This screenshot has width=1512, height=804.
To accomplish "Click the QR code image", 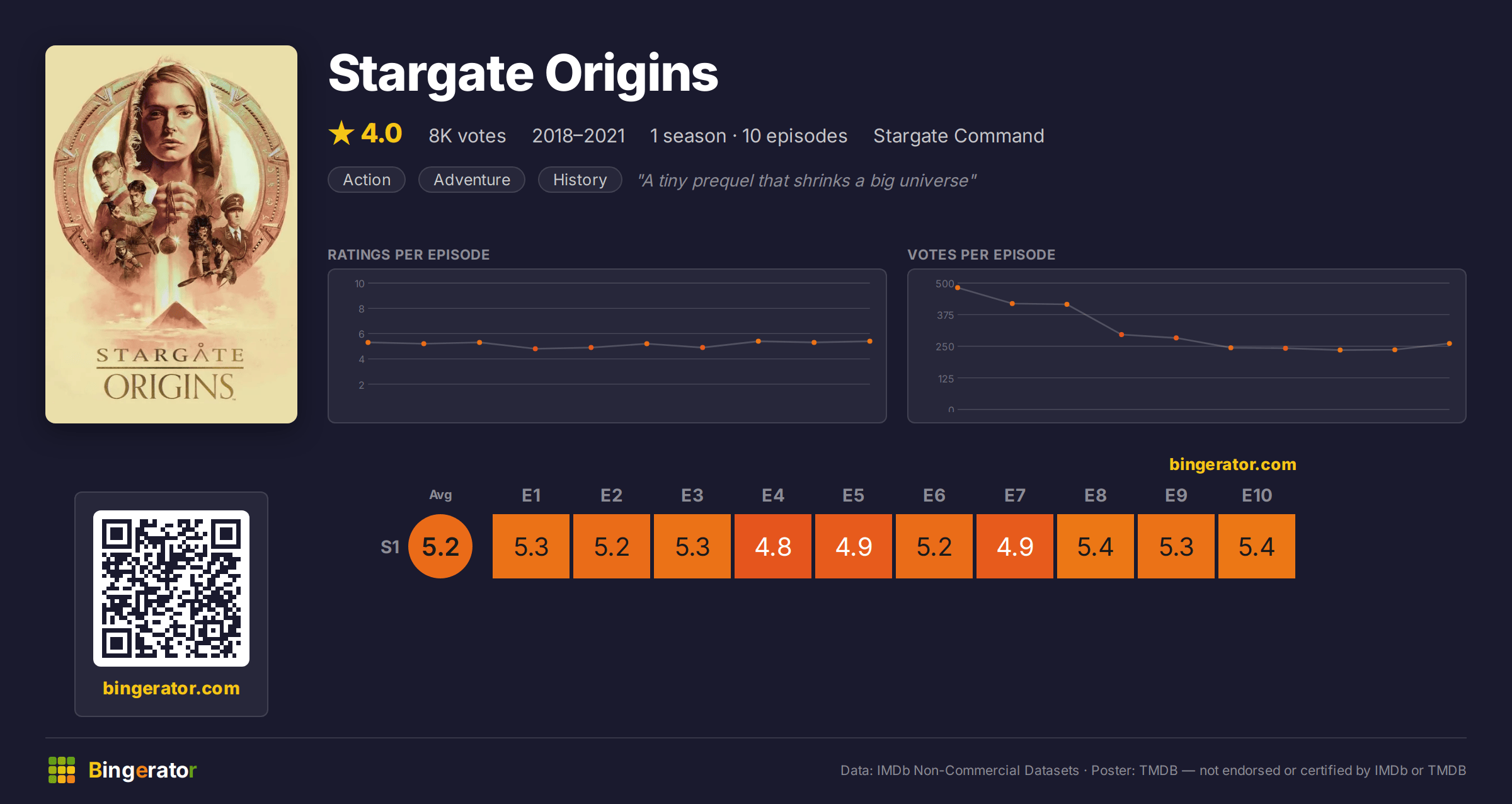I will pos(171,589).
